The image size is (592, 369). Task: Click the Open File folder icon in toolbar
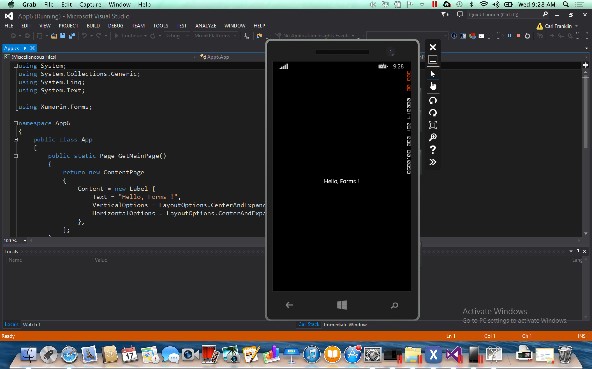tap(54, 36)
